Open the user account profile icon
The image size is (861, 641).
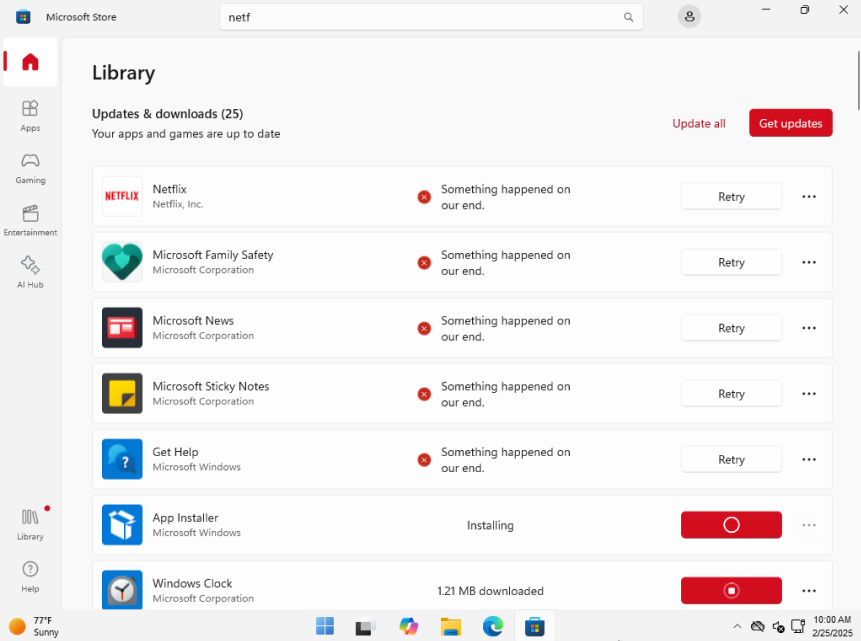point(689,16)
